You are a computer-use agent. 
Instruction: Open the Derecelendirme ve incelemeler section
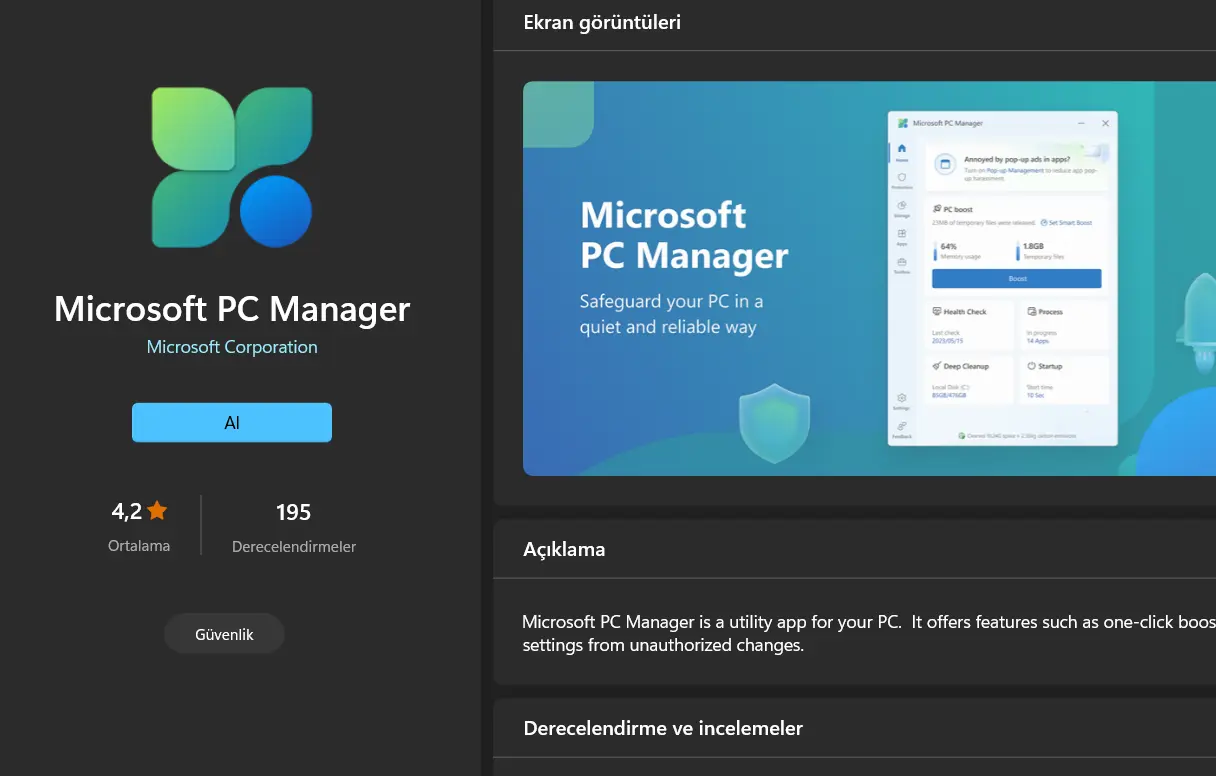click(663, 728)
